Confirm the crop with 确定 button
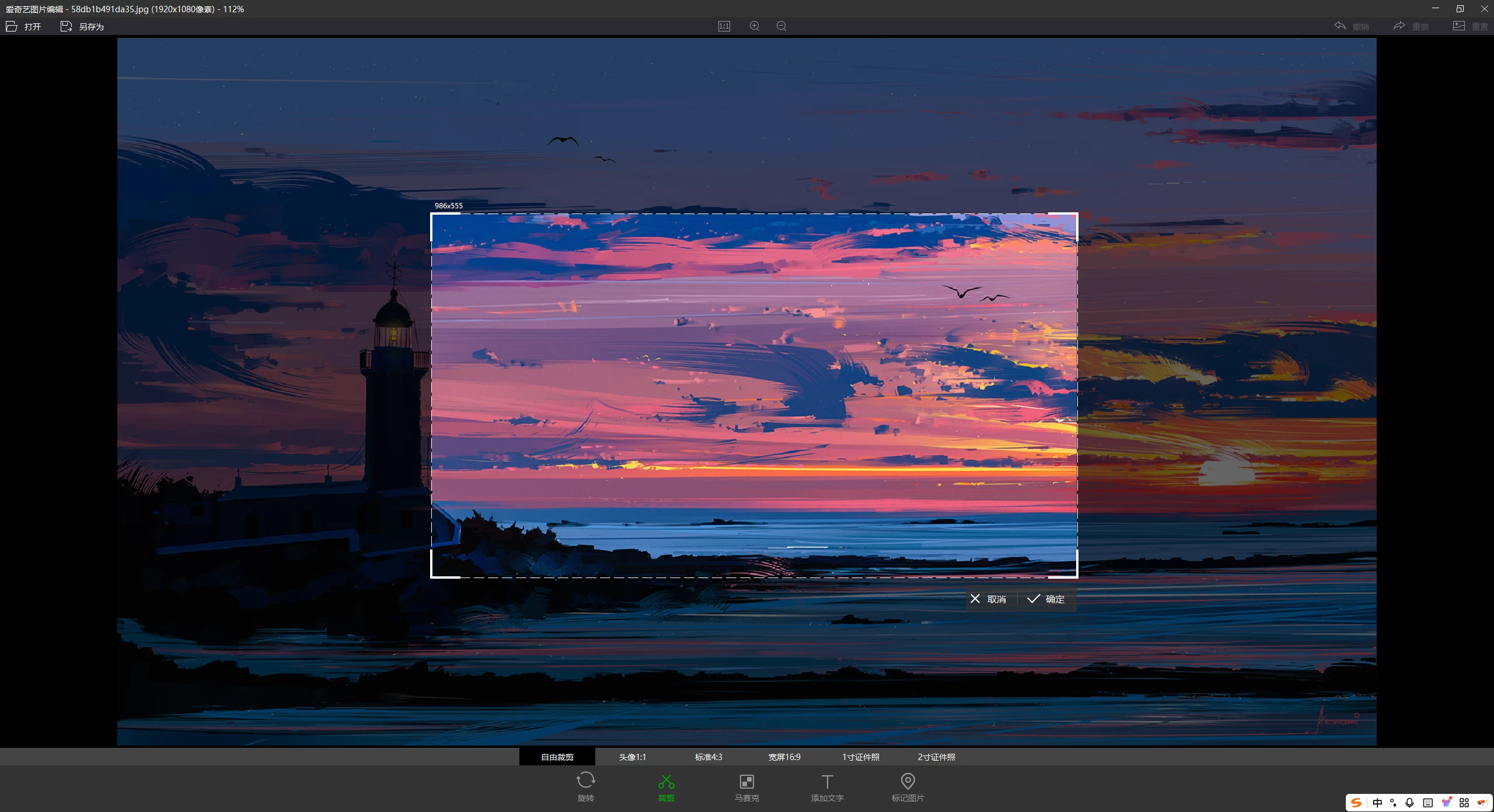 point(1046,599)
